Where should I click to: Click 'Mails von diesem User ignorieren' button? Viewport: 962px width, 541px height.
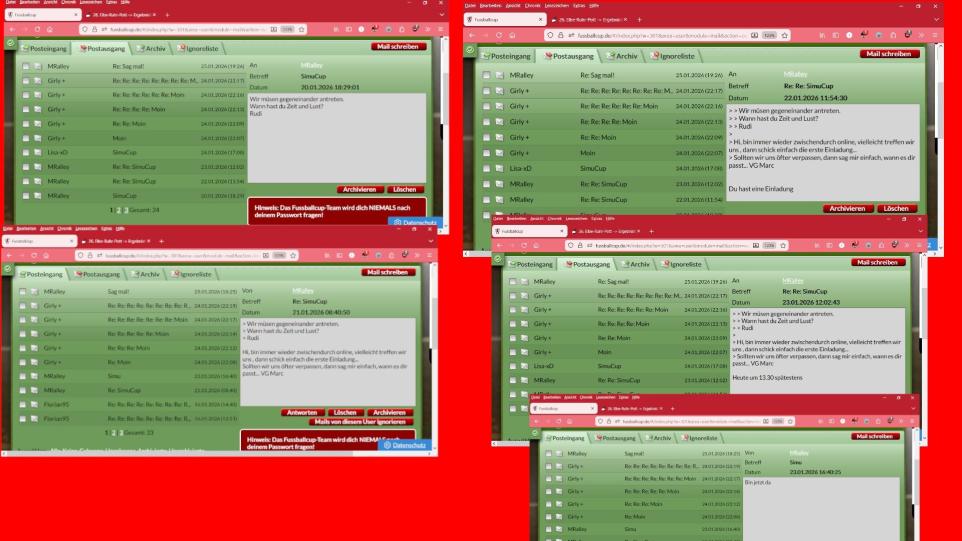tap(363, 421)
